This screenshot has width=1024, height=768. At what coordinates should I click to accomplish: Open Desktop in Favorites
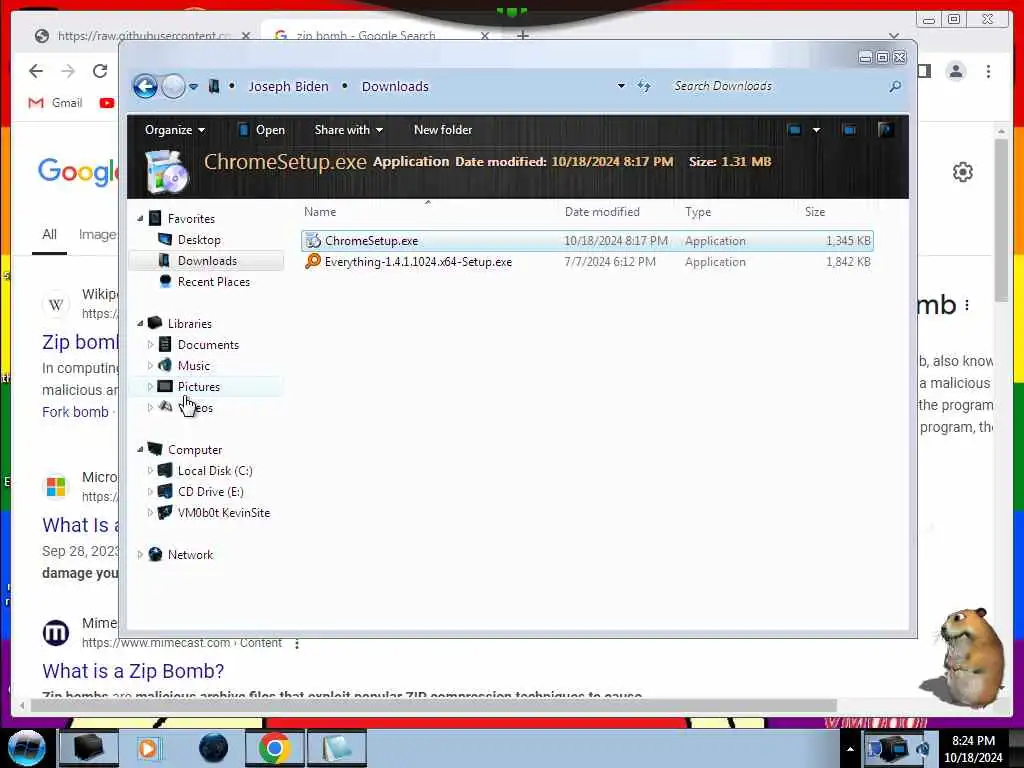click(x=199, y=240)
